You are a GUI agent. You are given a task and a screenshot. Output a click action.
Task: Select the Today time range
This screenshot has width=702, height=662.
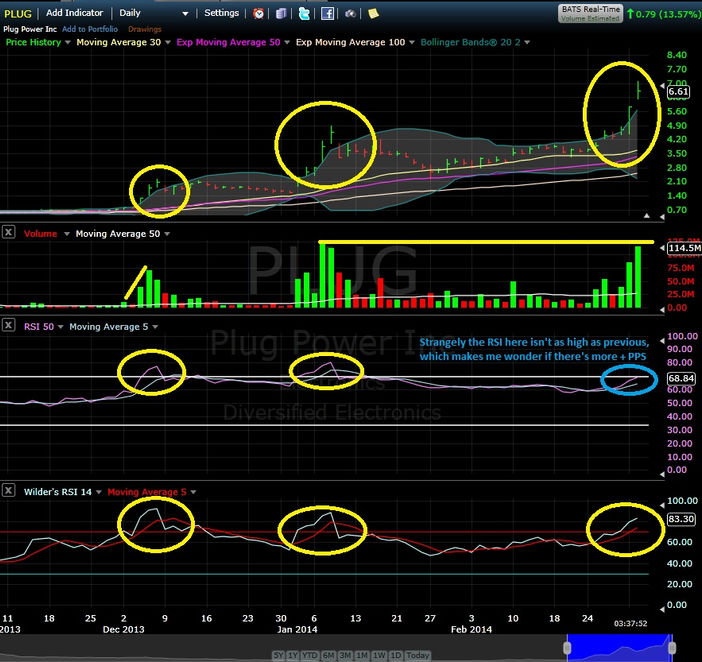click(417, 655)
